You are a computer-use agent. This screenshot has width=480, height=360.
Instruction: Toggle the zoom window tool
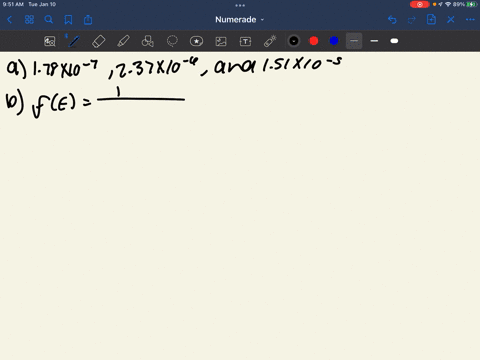click(x=50, y=41)
